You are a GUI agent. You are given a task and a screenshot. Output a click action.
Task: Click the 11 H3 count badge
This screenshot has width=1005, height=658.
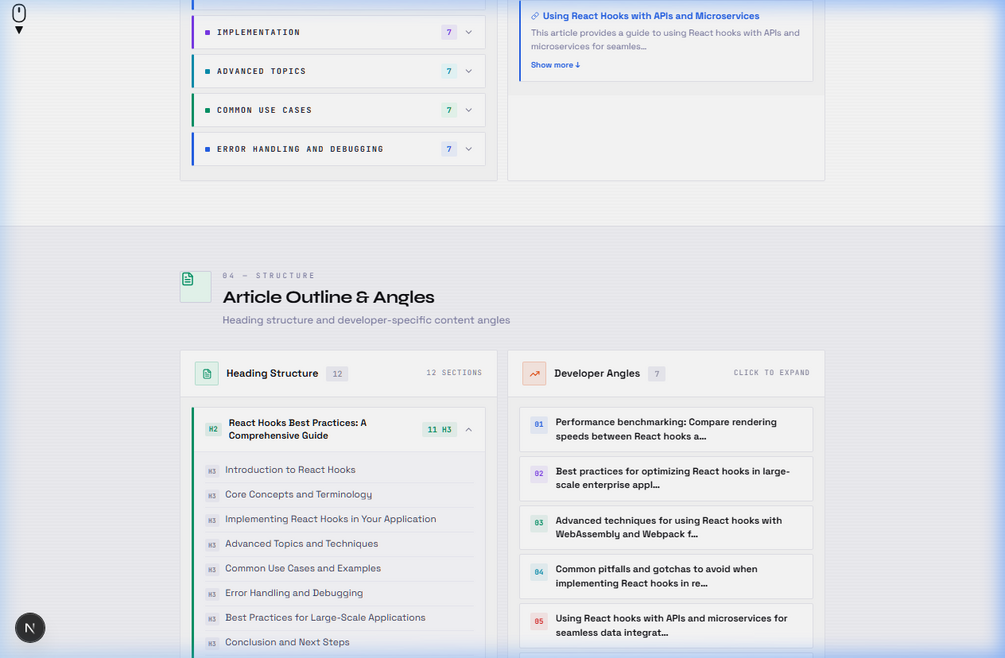[x=440, y=429]
